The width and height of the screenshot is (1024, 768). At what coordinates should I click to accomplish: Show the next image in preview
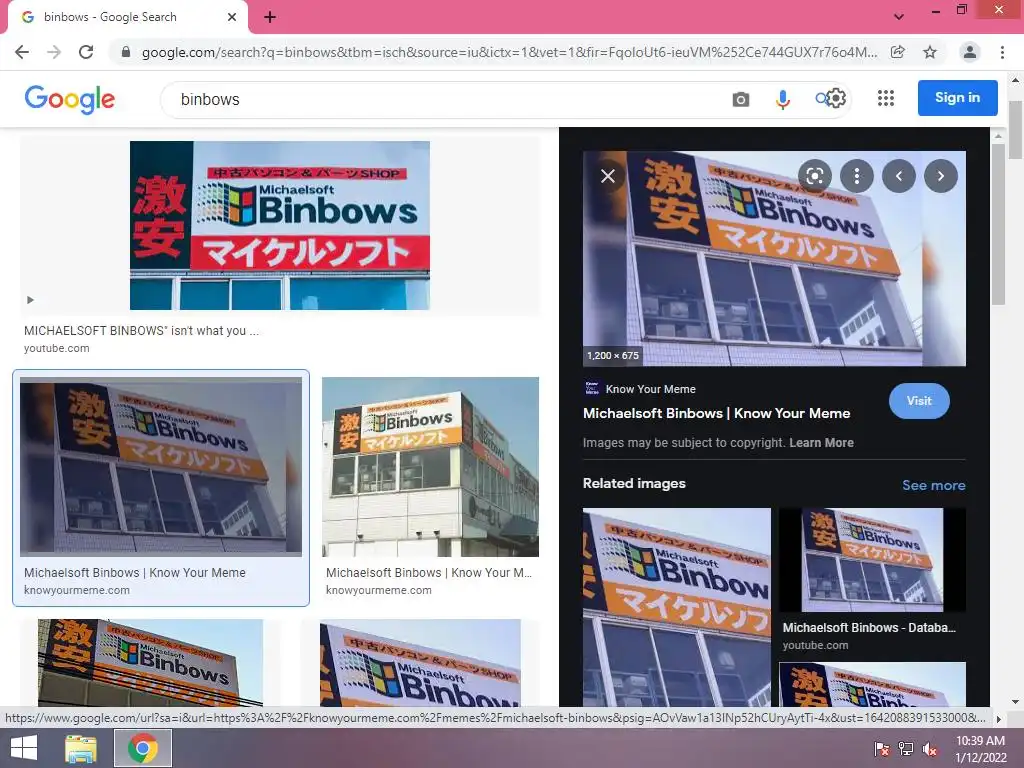(940, 176)
